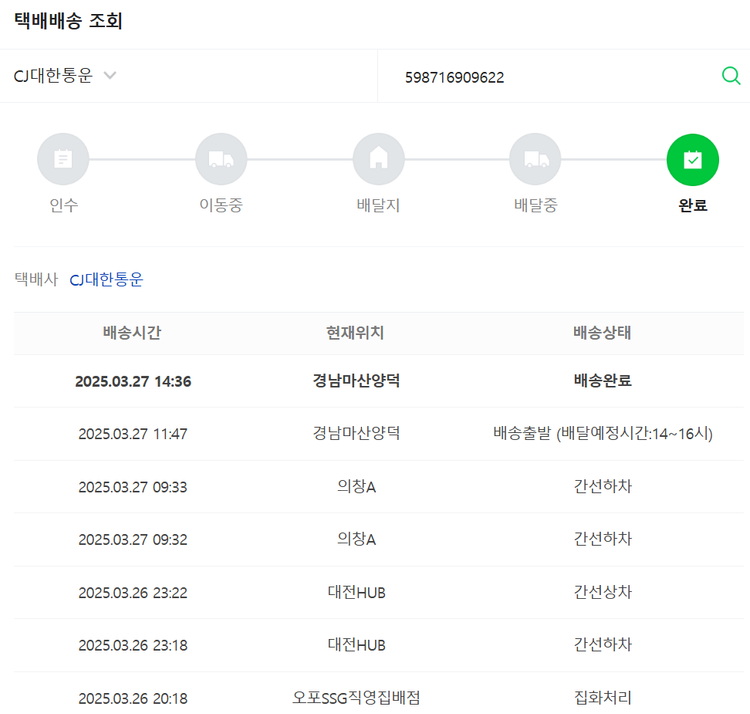
Task: Open the blue CJ대한통운 courier link
Action: coord(106,280)
